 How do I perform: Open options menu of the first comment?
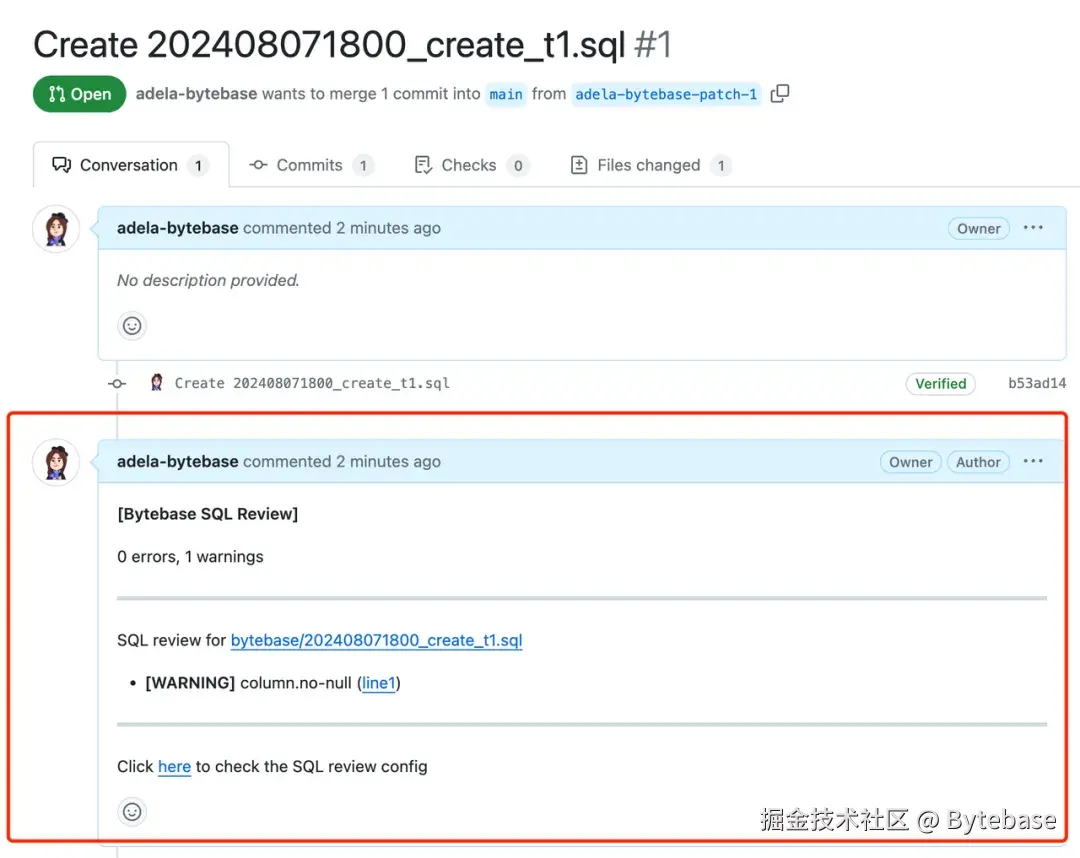[x=1033, y=227]
